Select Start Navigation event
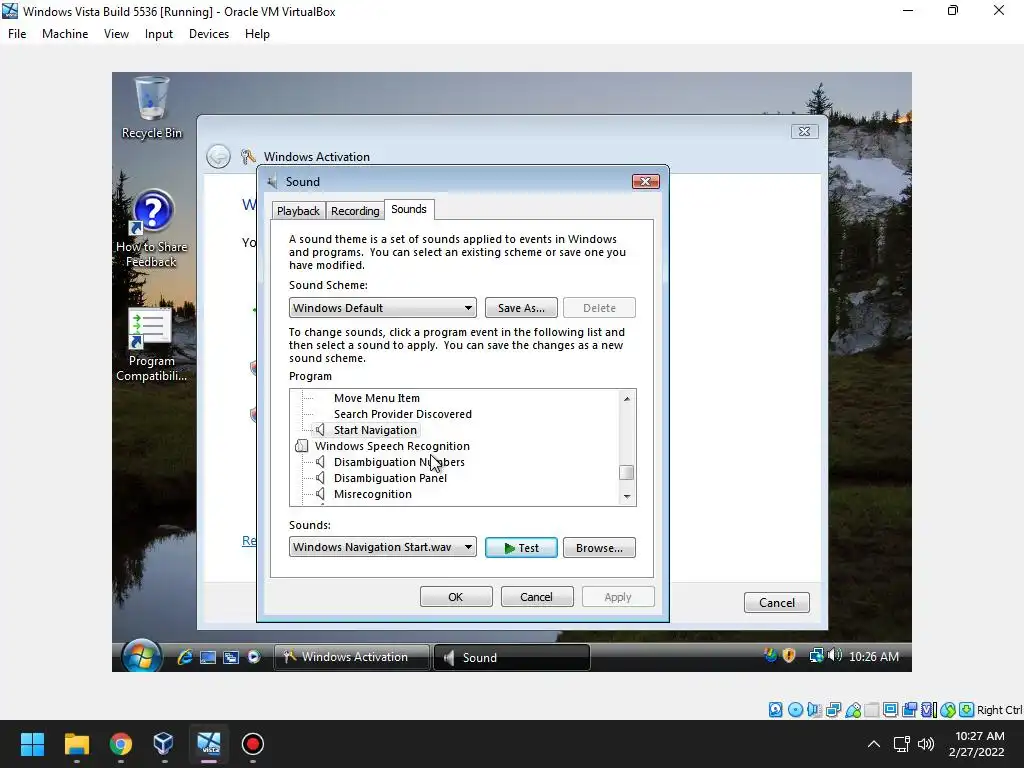 [x=375, y=430]
